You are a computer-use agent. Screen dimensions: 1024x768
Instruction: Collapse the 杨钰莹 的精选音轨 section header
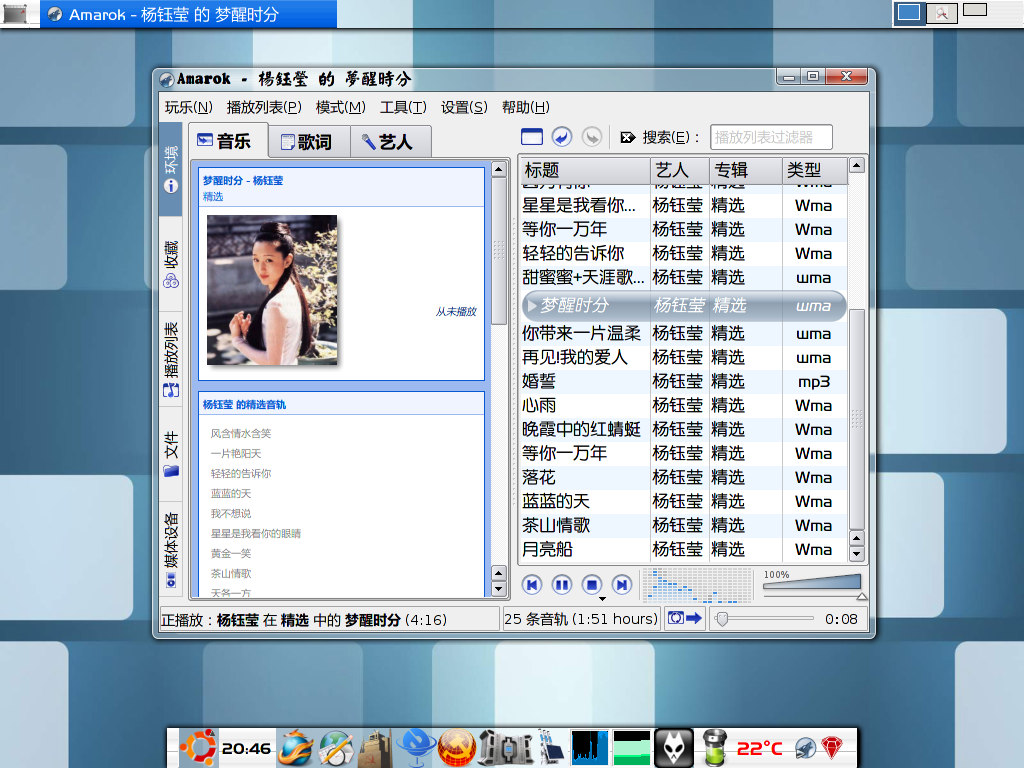tap(342, 404)
